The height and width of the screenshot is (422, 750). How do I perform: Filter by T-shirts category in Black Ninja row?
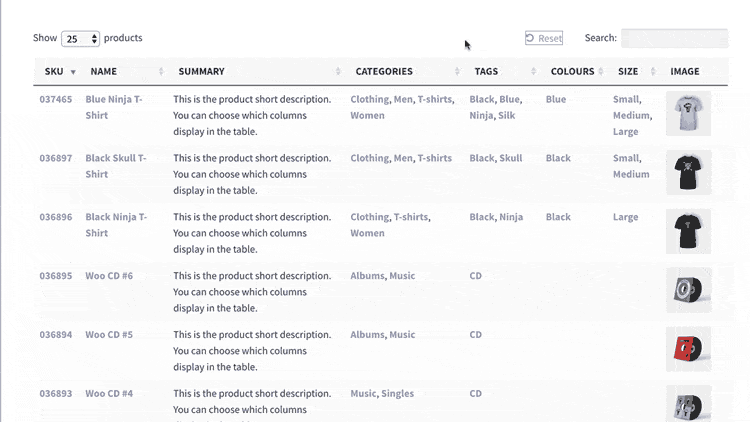pyautogui.click(x=411, y=217)
